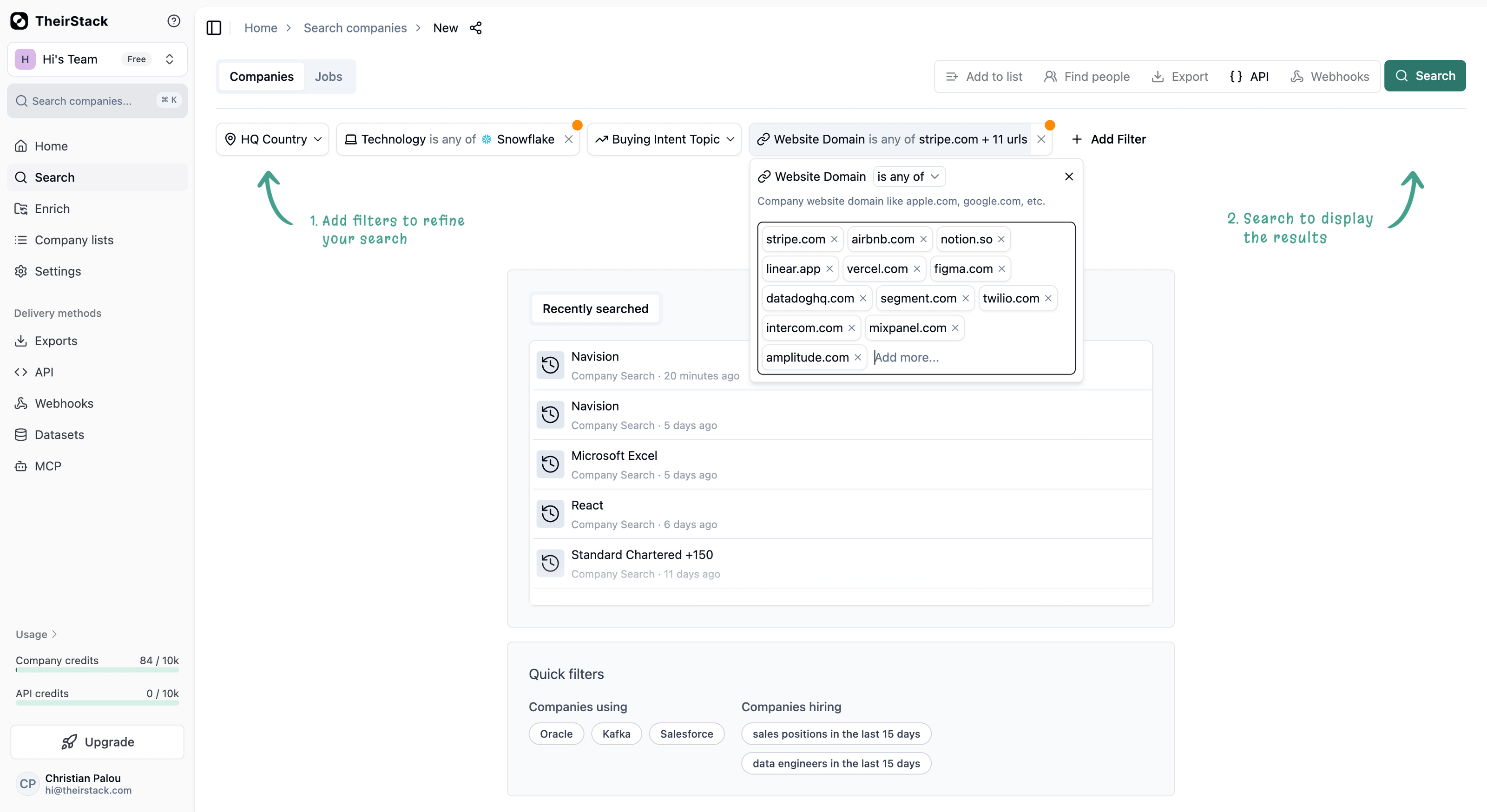Click the TheirStack logo icon

coord(19,21)
